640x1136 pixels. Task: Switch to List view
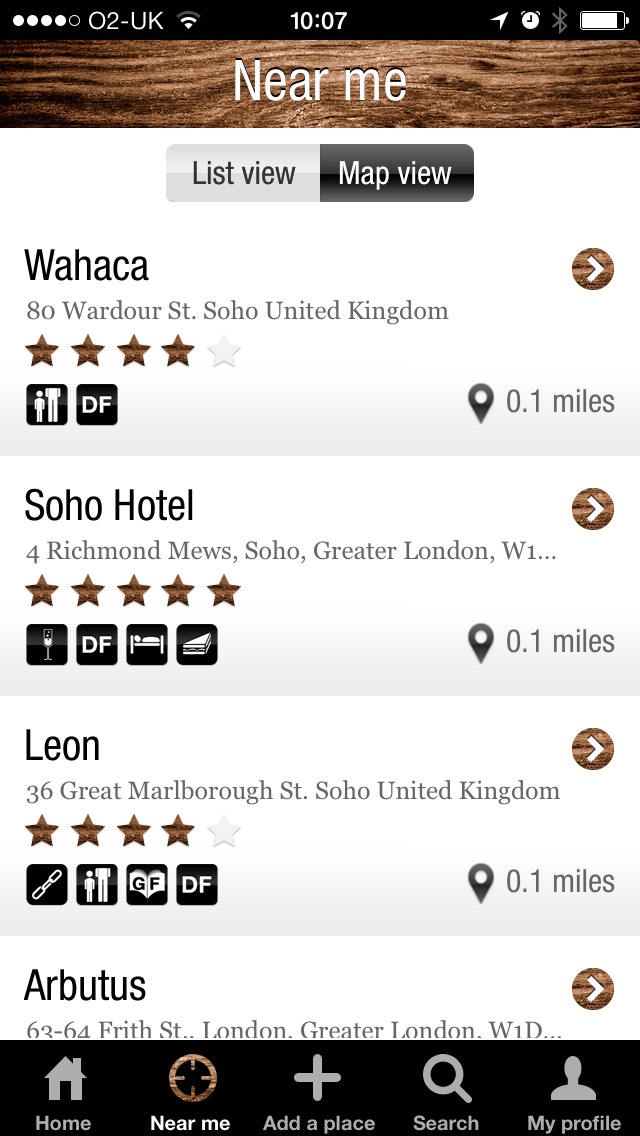click(x=243, y=173)
